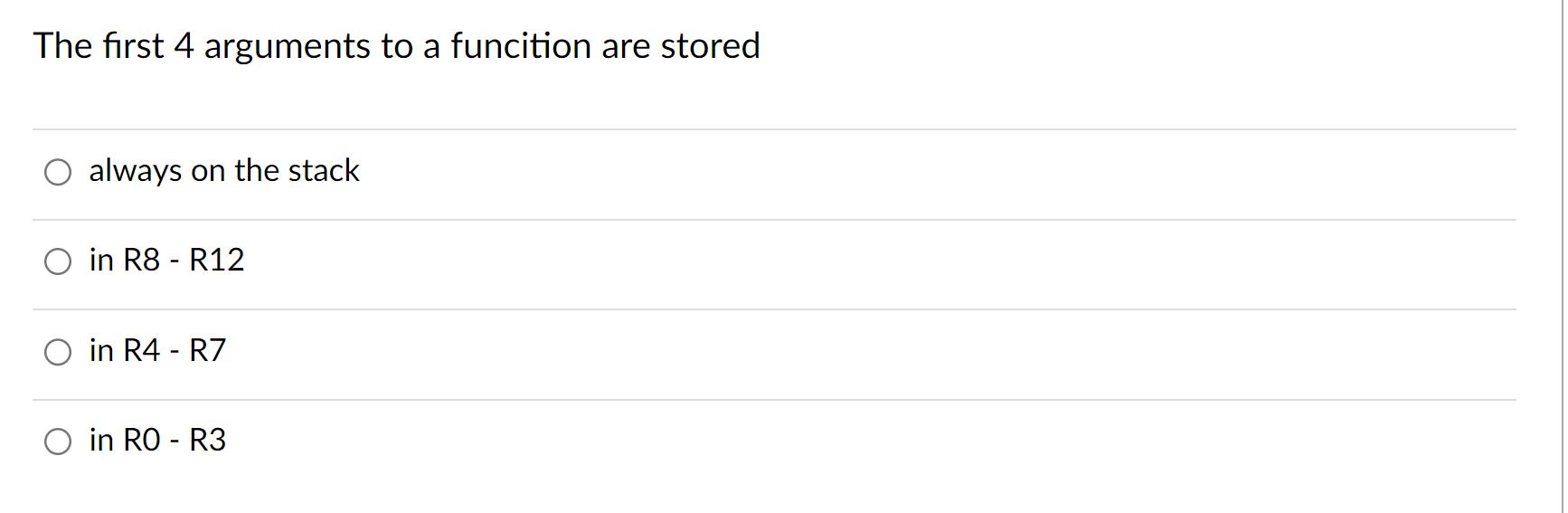Viewport: 1568px width, 513px height.
Task: Click the word "first" in the question
Action: [x=134, y=45]
